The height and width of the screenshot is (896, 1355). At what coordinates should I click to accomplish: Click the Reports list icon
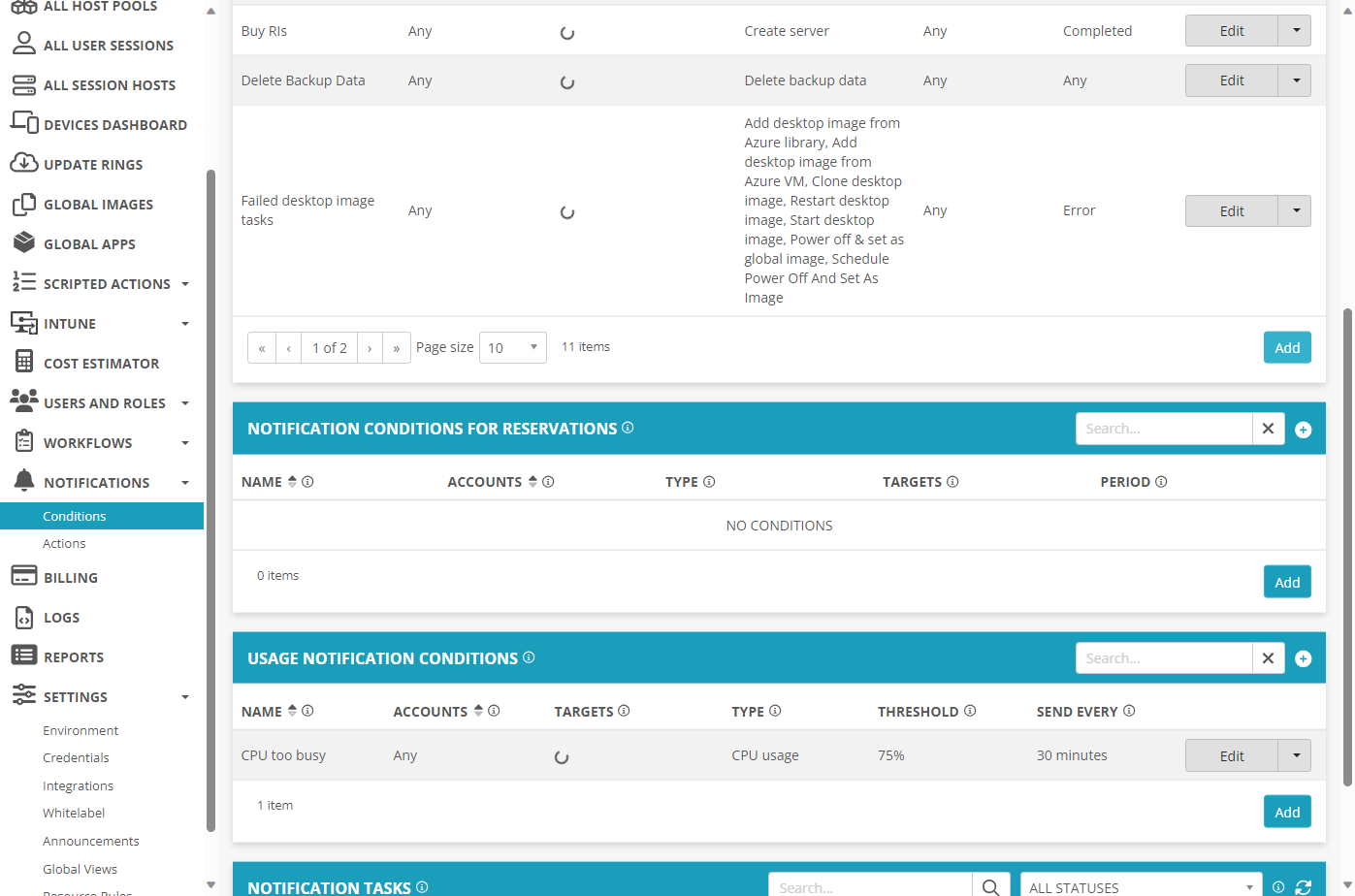pyautogui.click(x=24, y=656)
